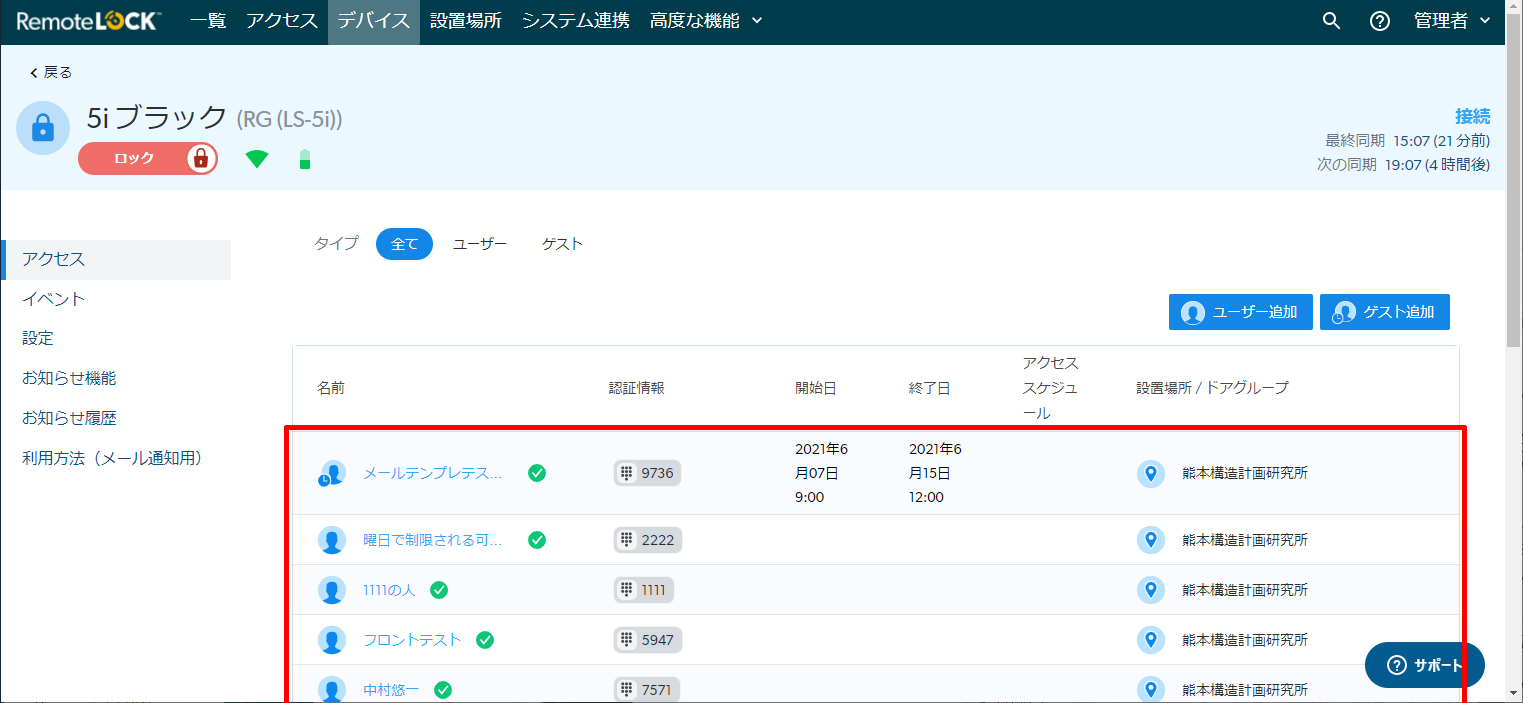Click the green Wi-Fi signal icon
Screen dimensions: 1523x703
257,159
